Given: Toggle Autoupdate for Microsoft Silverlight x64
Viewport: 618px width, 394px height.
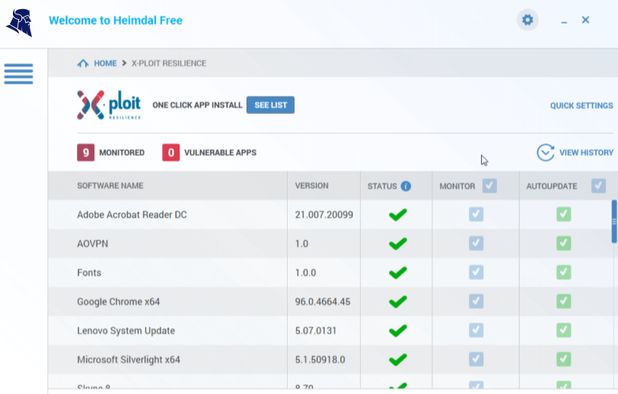Looking at the screenshot, I should click(564, 359).
